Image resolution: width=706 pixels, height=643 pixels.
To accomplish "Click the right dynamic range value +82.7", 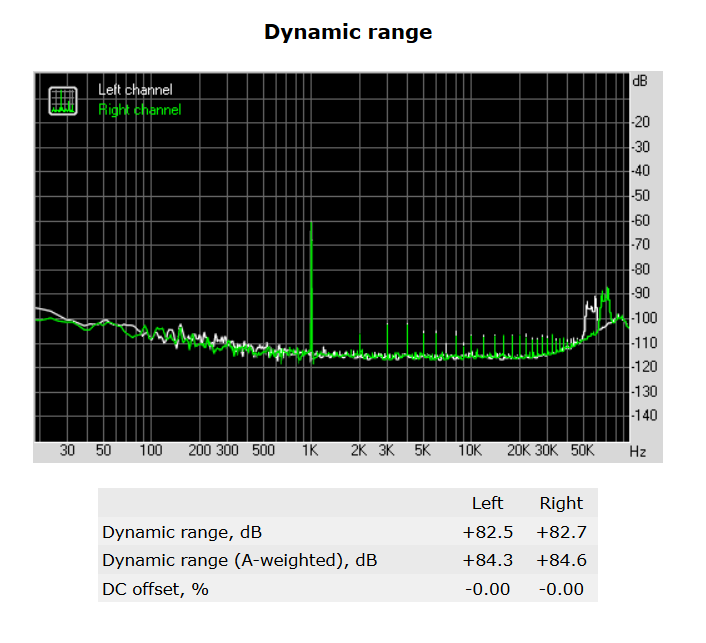I will [x=561, y=532].
